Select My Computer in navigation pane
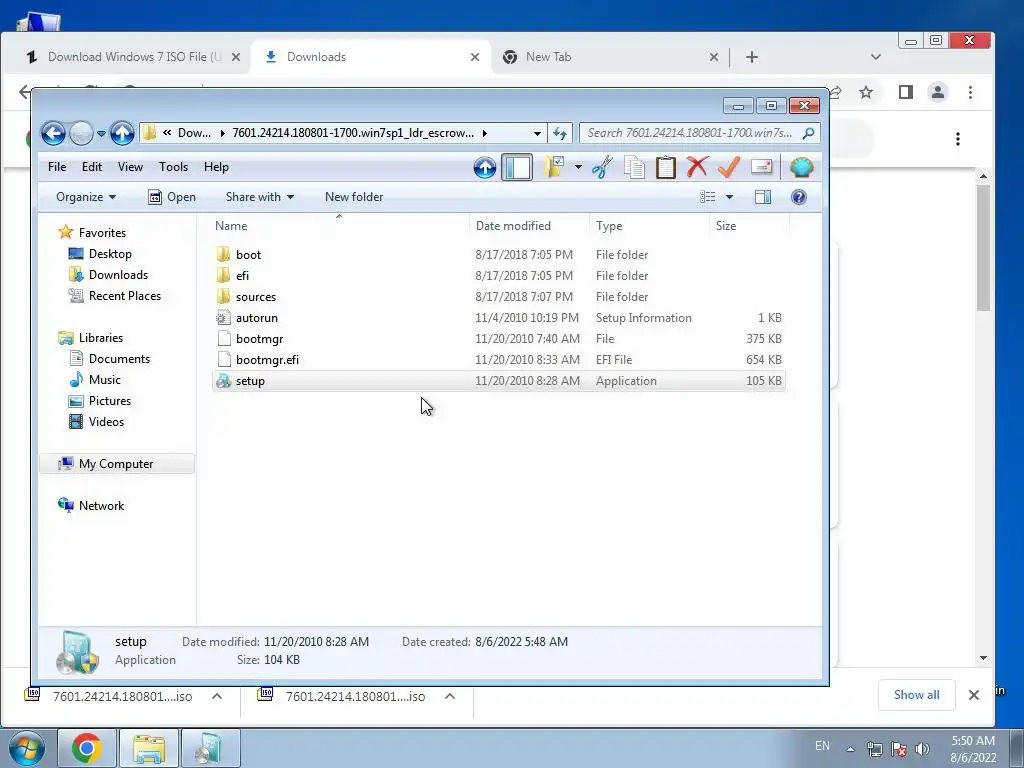 point(116,464)
